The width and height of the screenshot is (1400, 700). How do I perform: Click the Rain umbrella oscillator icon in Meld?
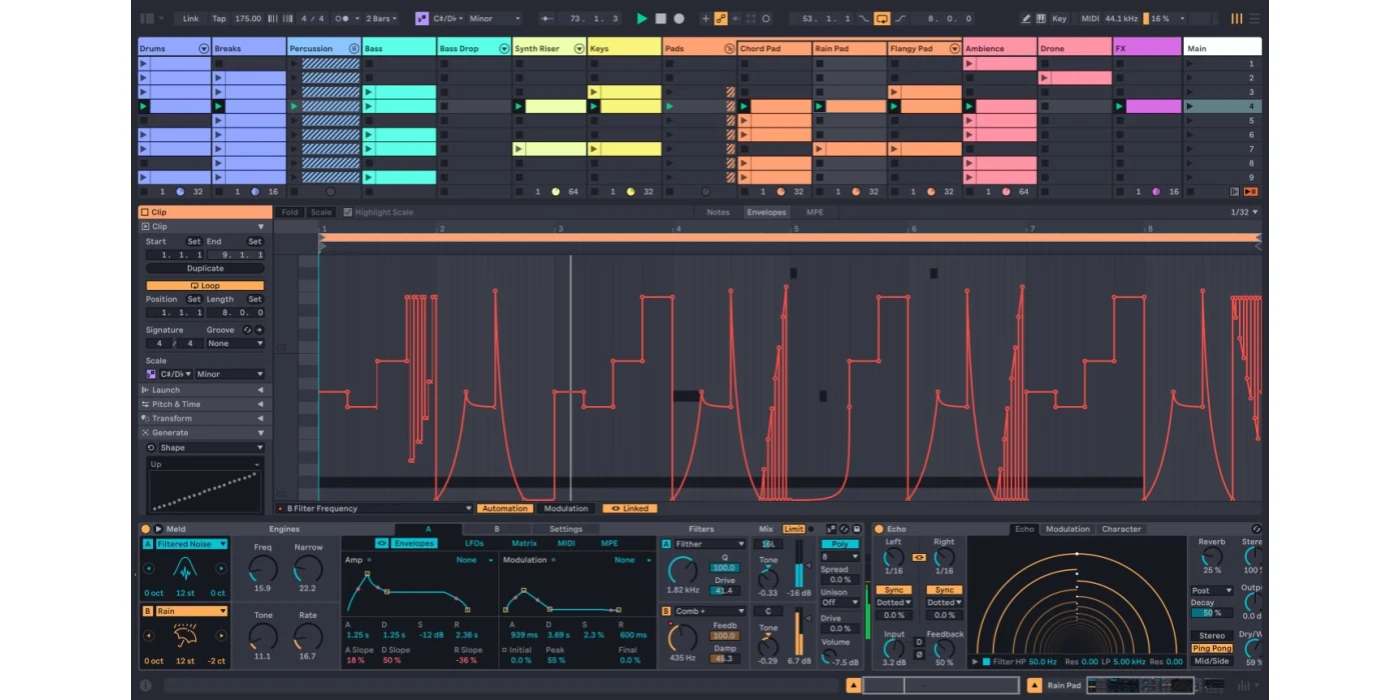185,635
